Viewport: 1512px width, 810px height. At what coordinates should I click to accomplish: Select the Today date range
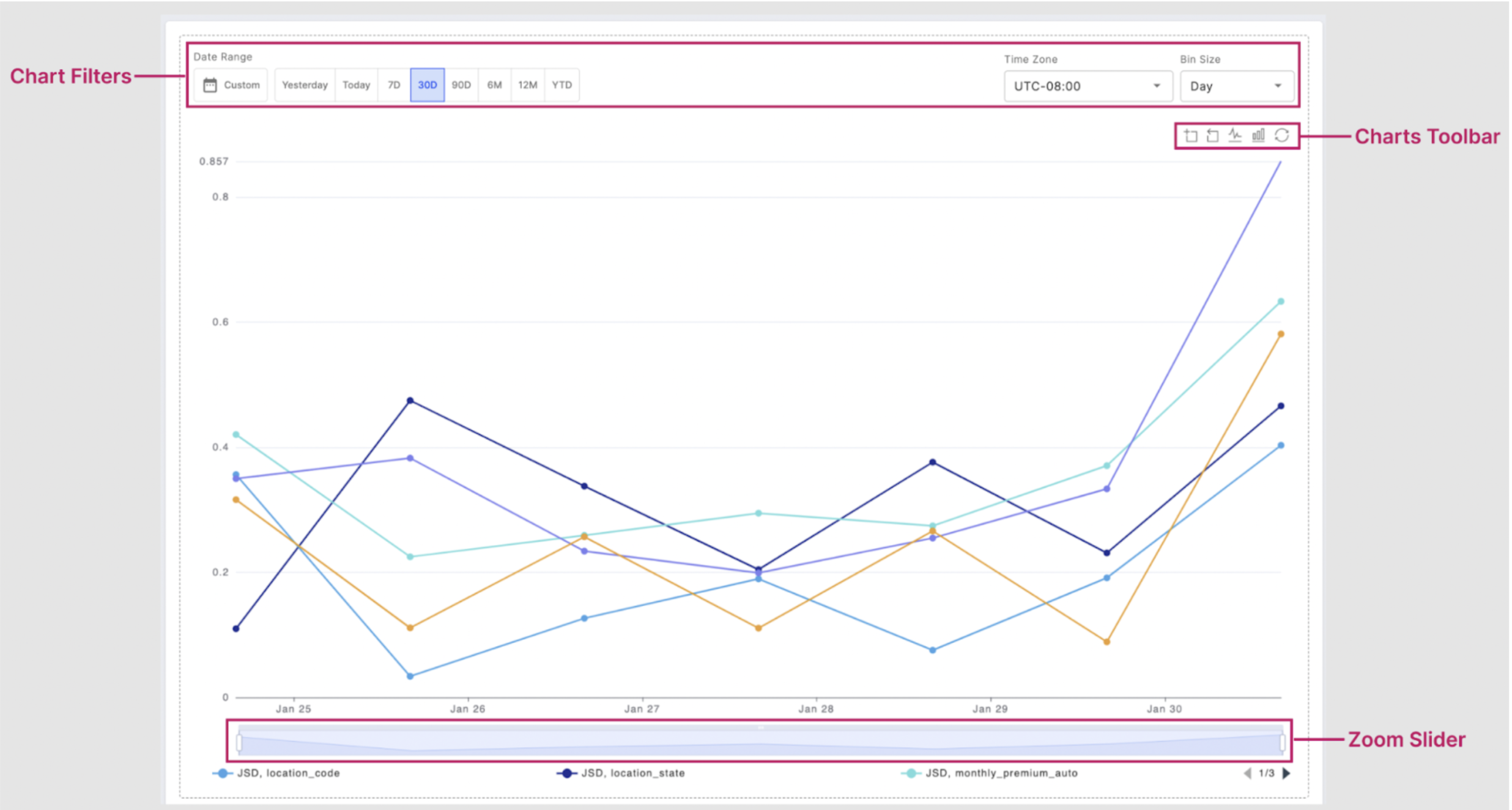tap(356, 85)
